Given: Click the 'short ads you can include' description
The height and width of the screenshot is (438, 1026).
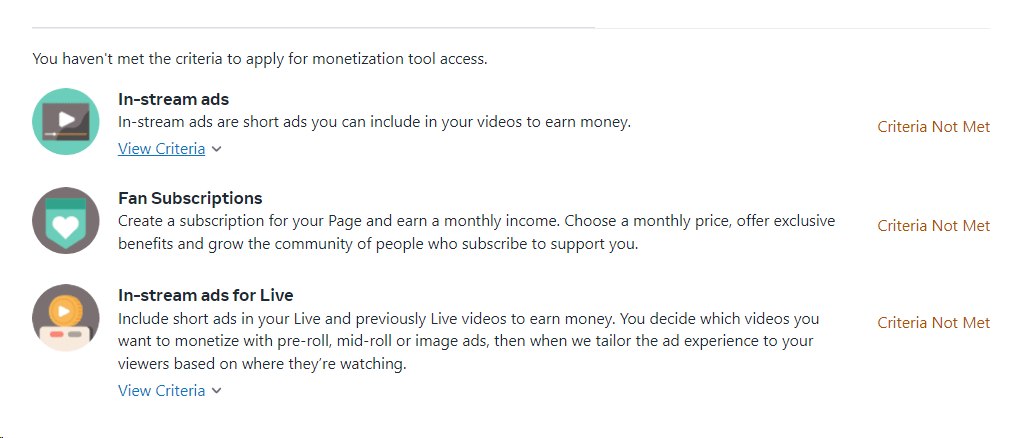Looking at the screenshot, I should click(x=374, y=123).
